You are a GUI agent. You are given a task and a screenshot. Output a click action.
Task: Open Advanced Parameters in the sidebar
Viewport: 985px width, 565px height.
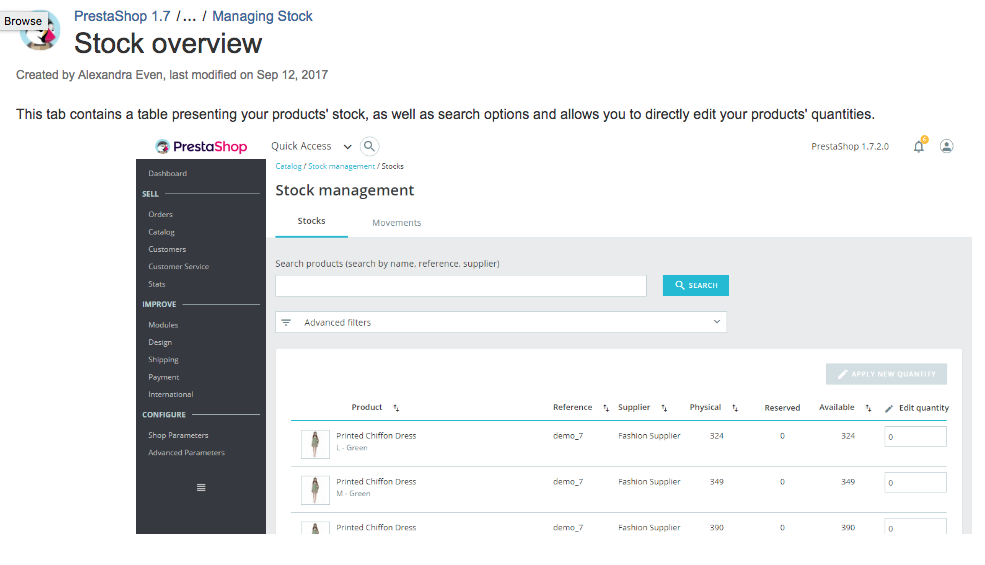(x=187, y=453)
